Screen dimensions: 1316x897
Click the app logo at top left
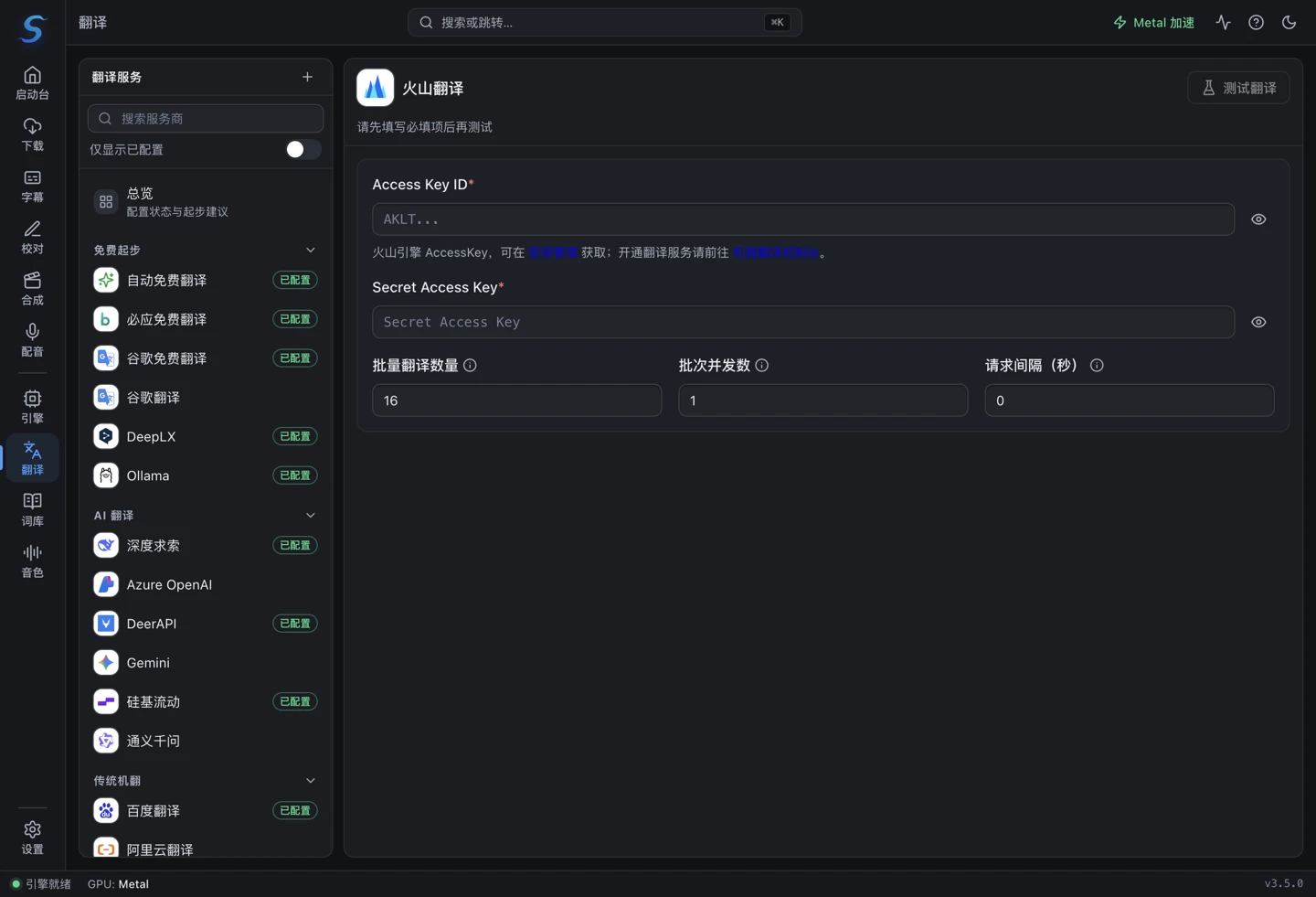point(32,28)
